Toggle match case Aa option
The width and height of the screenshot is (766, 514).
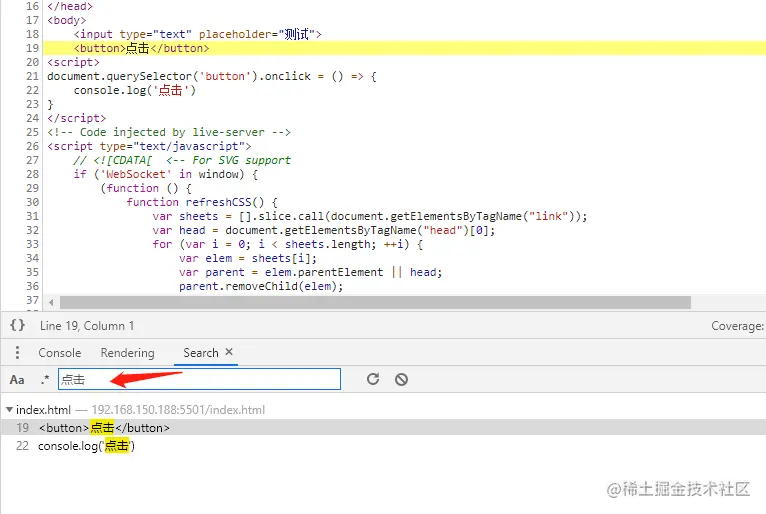17,380
